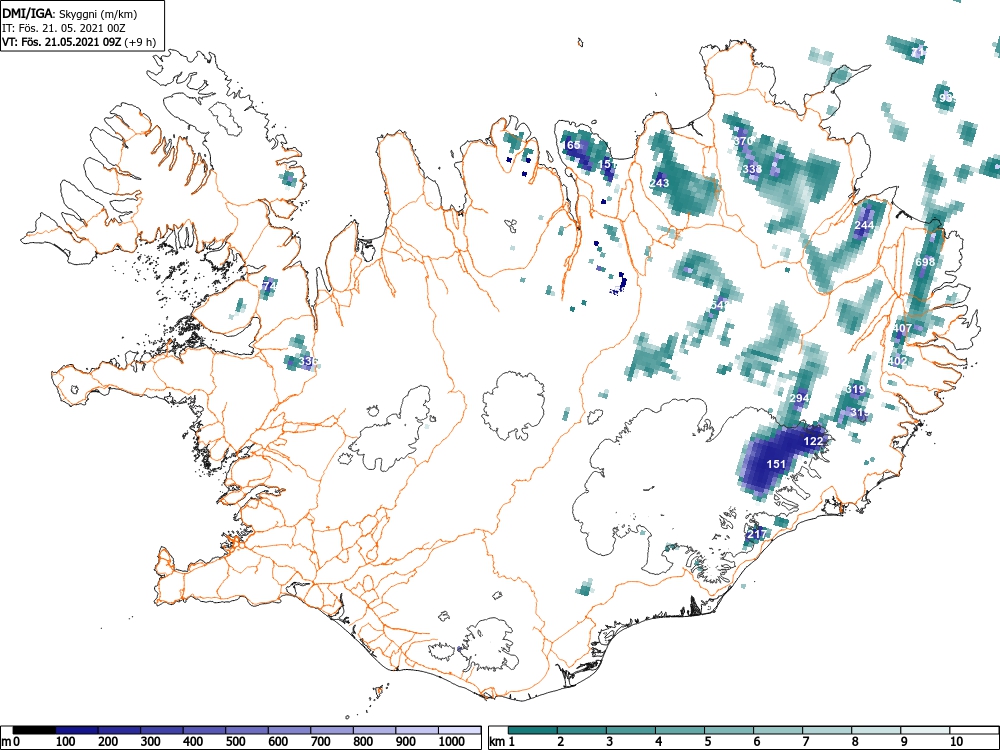
Task: Click the visibility value '338' in the northeast
Action: point(753,169)
